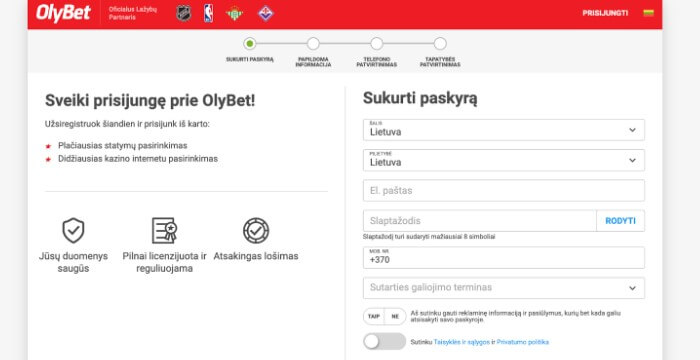
Task: Open Privatumo politika link
Action: pos(523,342)
